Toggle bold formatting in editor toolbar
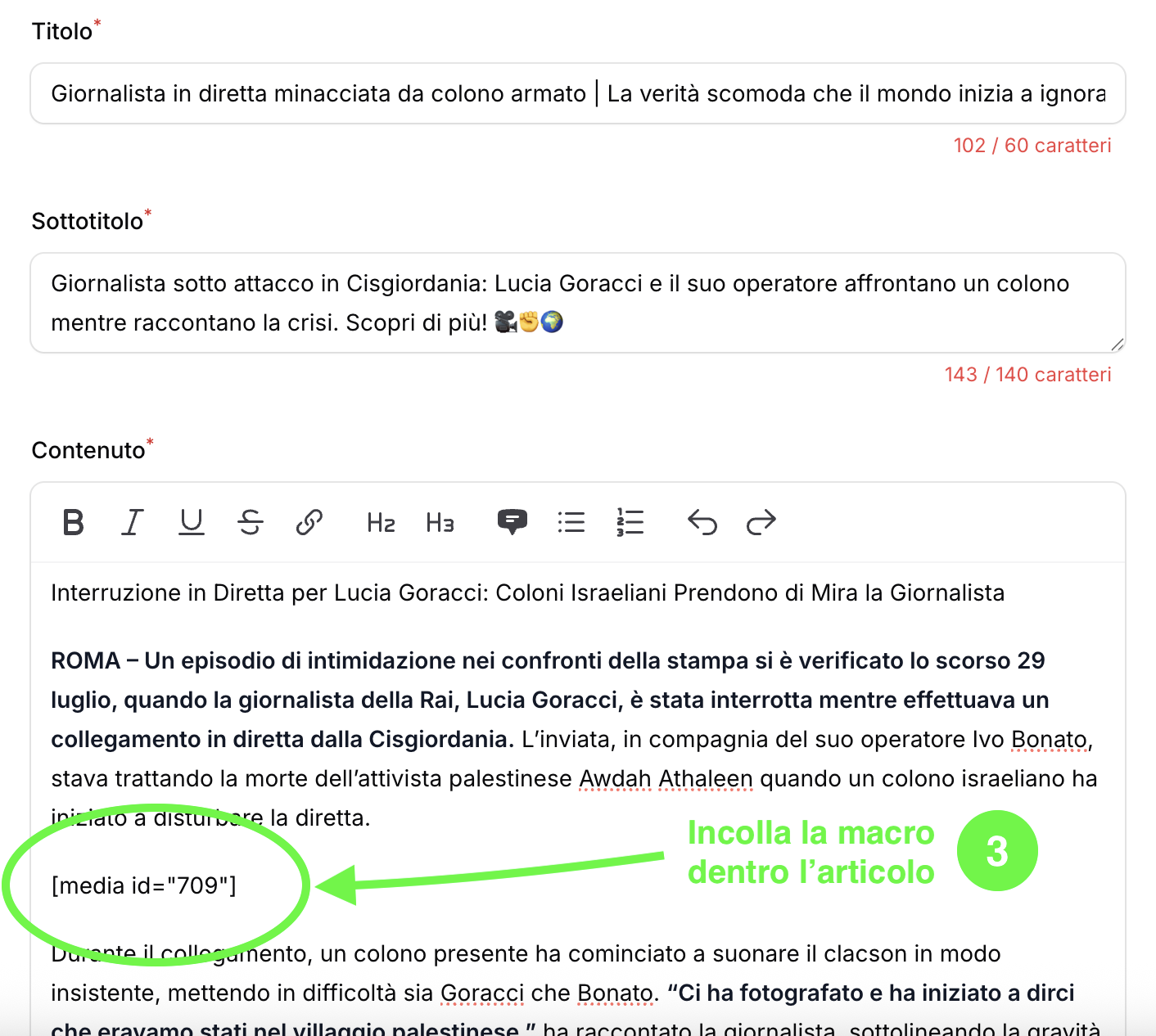The width and height of the screenshot is (1156, 1036). [74, 522]
